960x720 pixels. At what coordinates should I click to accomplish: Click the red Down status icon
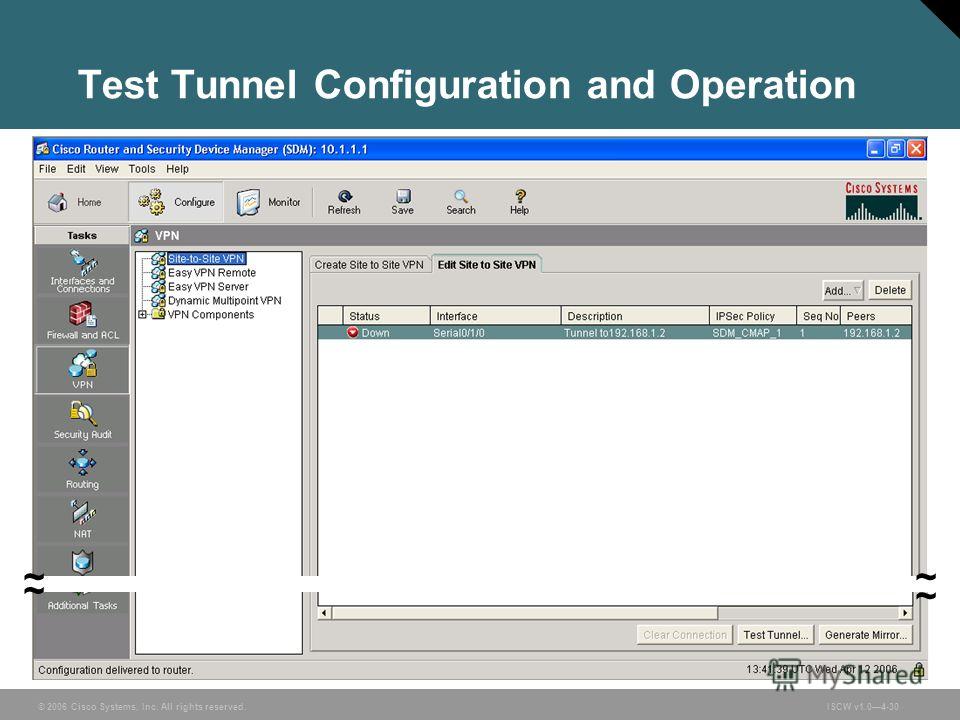pyautogui.click(x=353, y=332)
